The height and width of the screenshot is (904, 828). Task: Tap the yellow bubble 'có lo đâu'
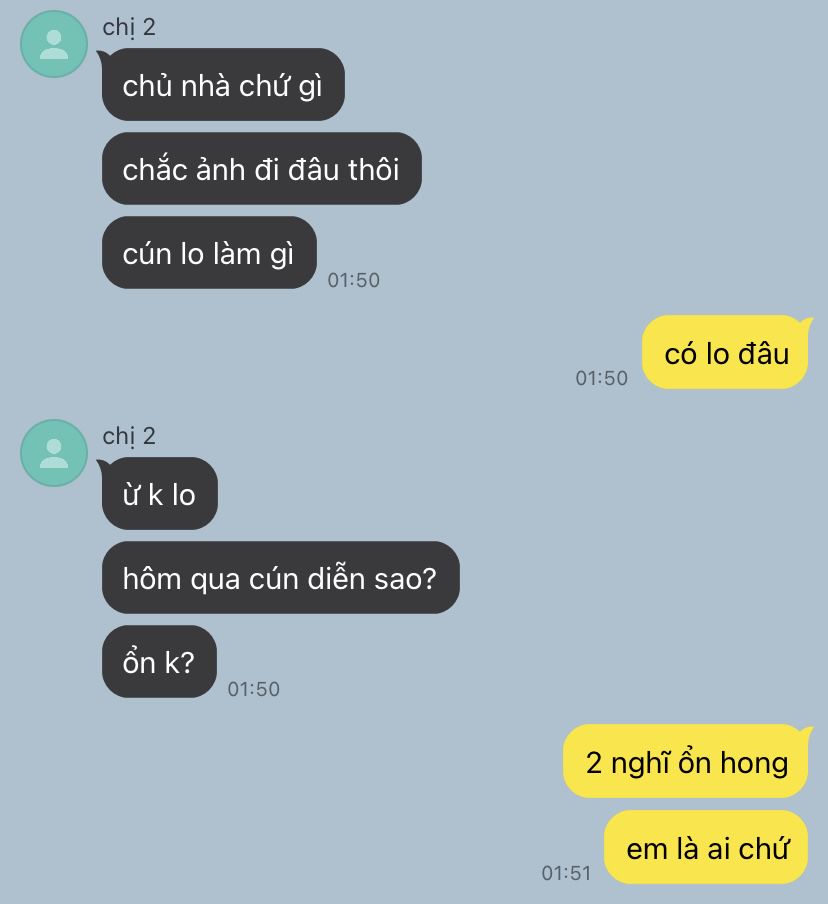[x=725, y=352]
